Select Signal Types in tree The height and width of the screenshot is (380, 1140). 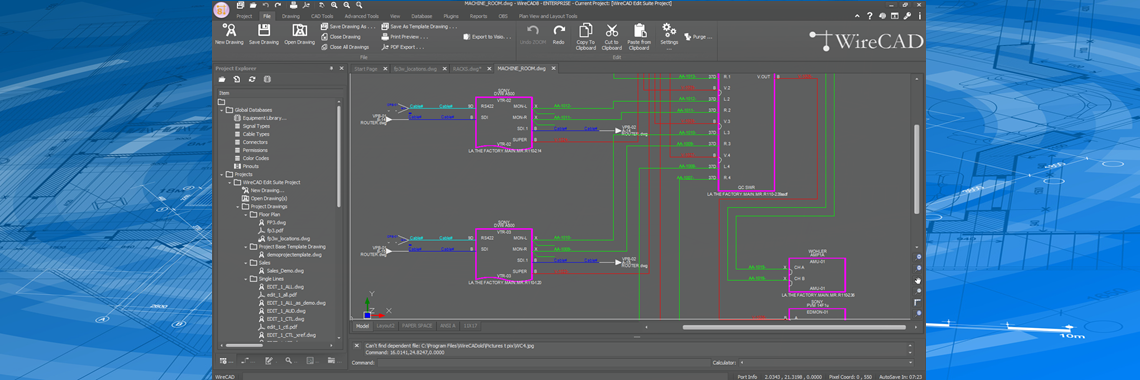coord(256,126)
